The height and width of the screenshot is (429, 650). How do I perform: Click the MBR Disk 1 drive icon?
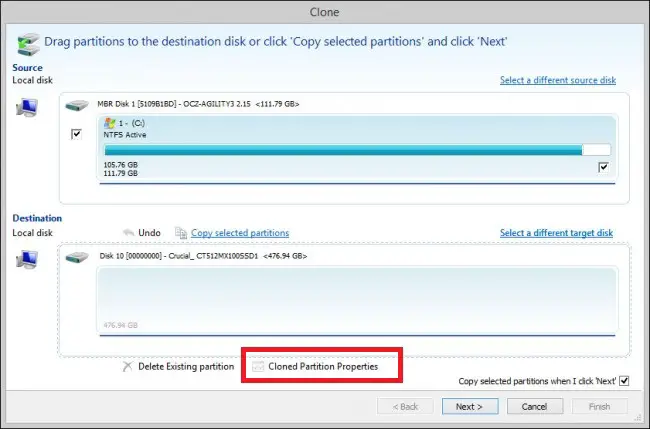pos(78,104)
